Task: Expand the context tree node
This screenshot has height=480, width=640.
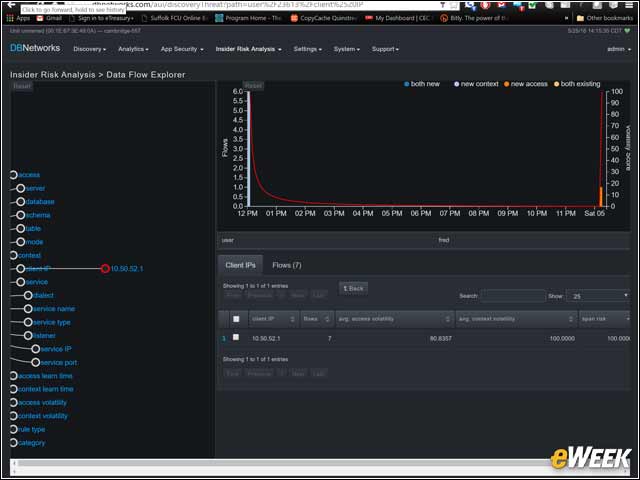Action: 14,255
